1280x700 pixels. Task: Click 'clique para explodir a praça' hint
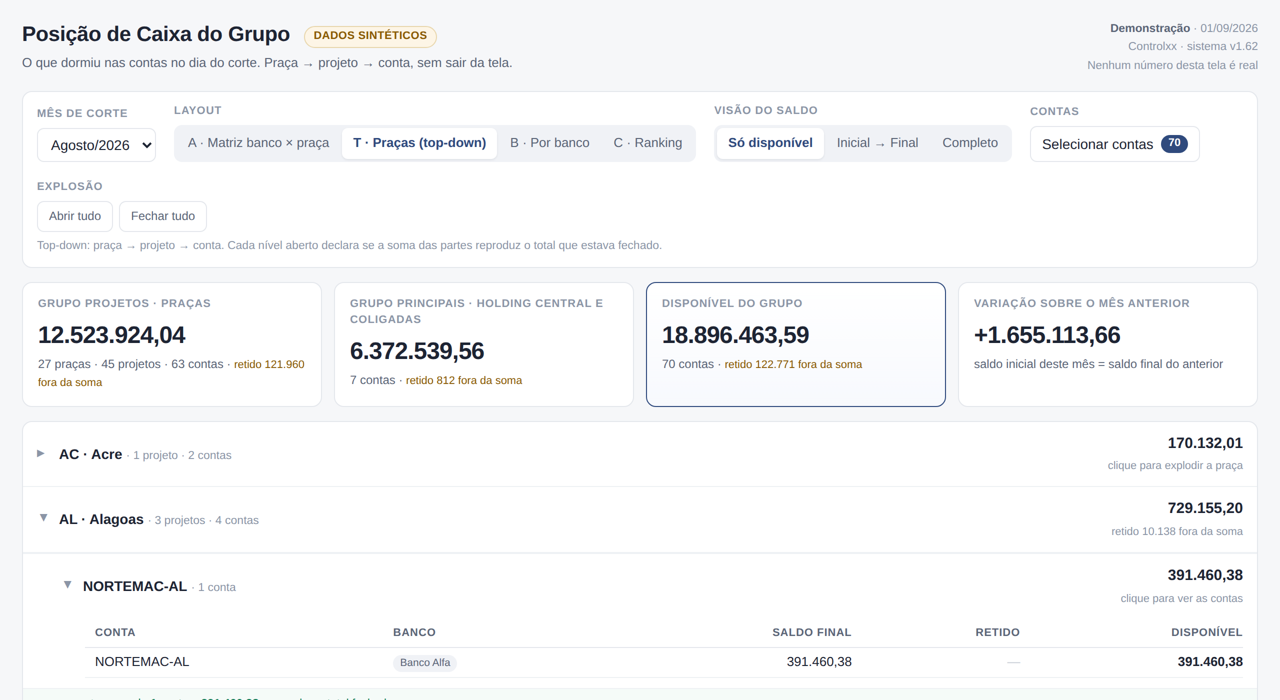1175,466
